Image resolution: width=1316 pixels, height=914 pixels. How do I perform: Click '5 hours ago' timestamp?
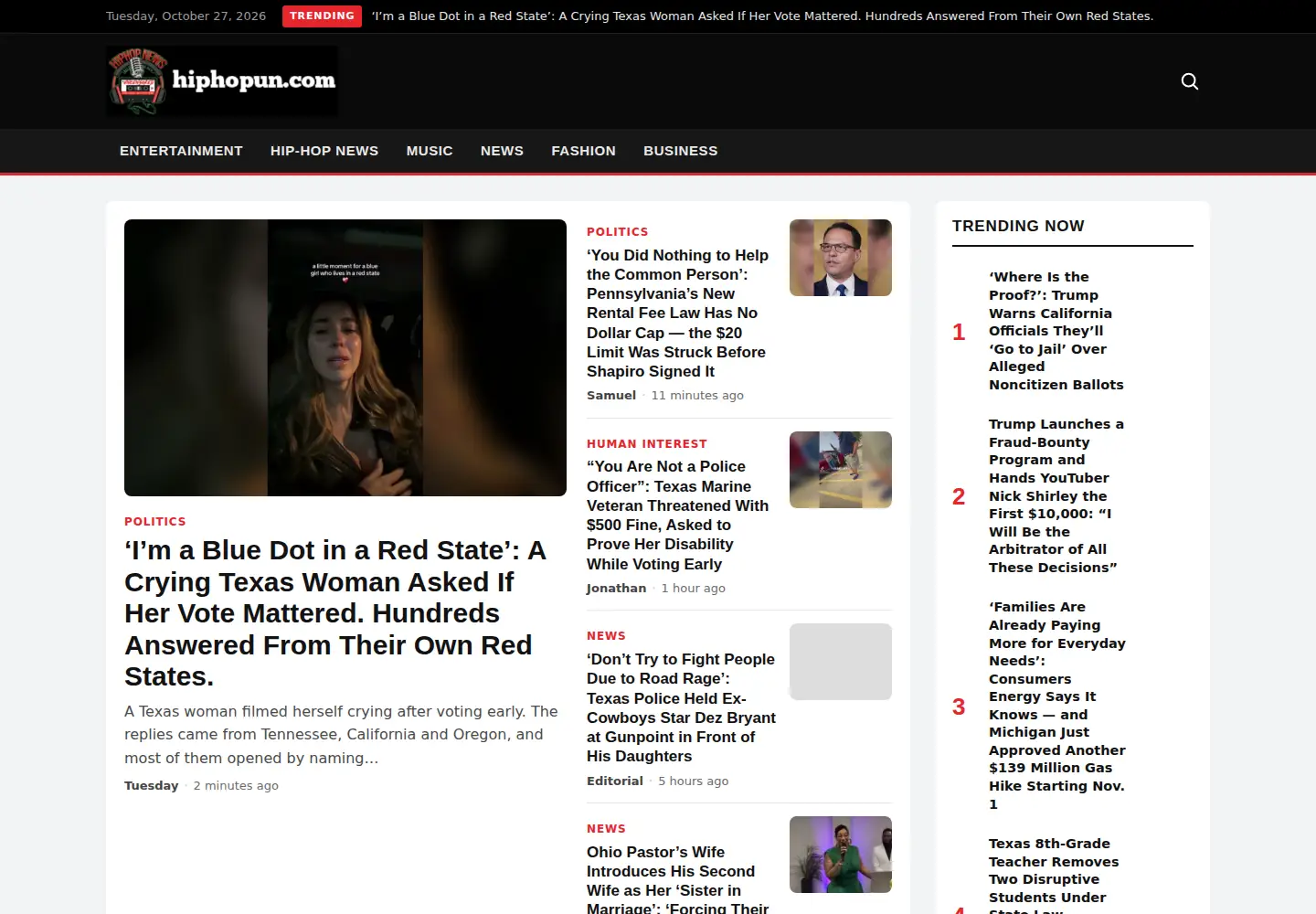694,781
